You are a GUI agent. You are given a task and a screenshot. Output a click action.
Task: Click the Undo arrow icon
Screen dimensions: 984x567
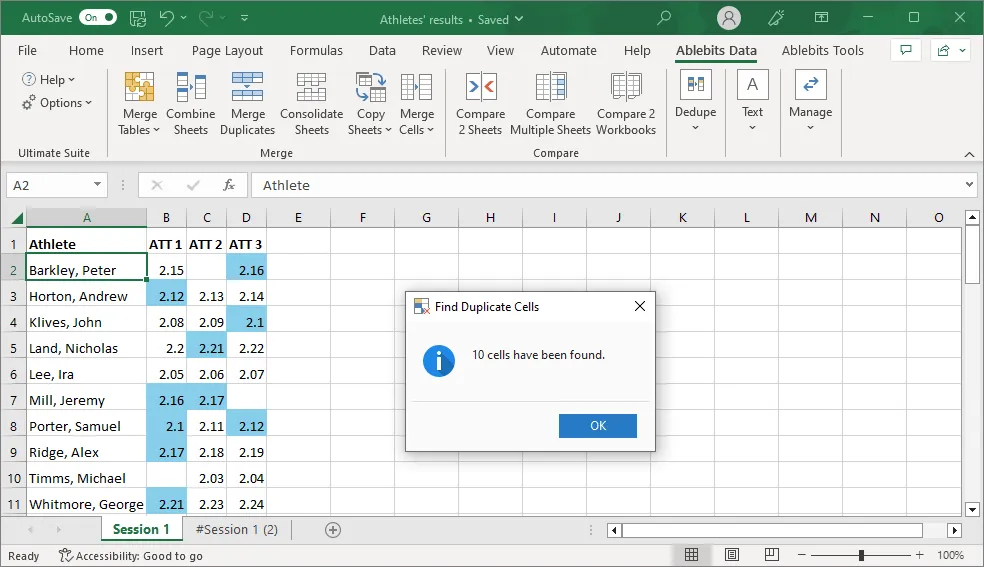(166, 18)
